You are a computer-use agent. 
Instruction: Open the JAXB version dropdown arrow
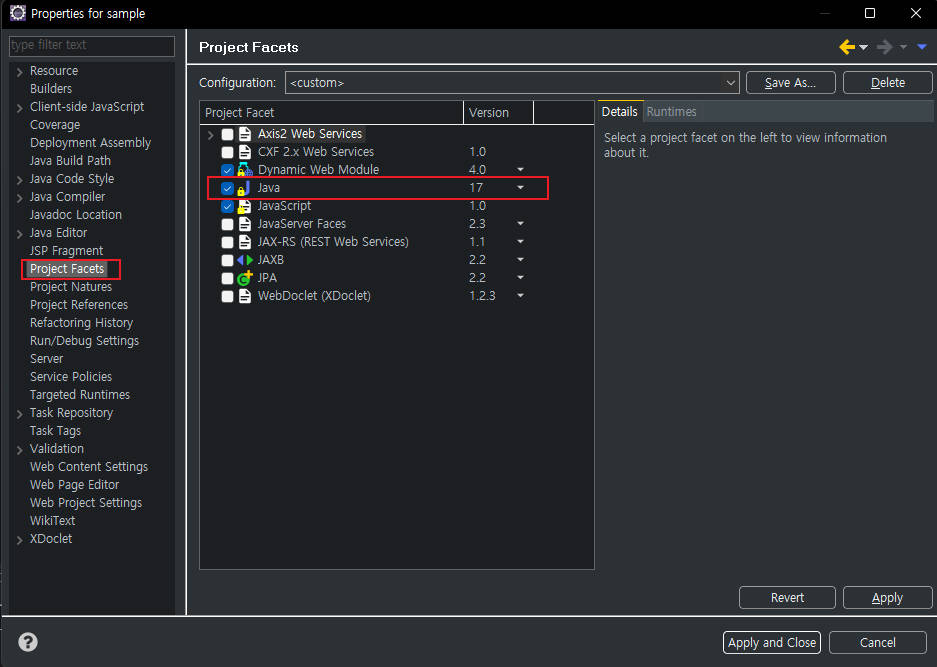(x=520, y=259)
